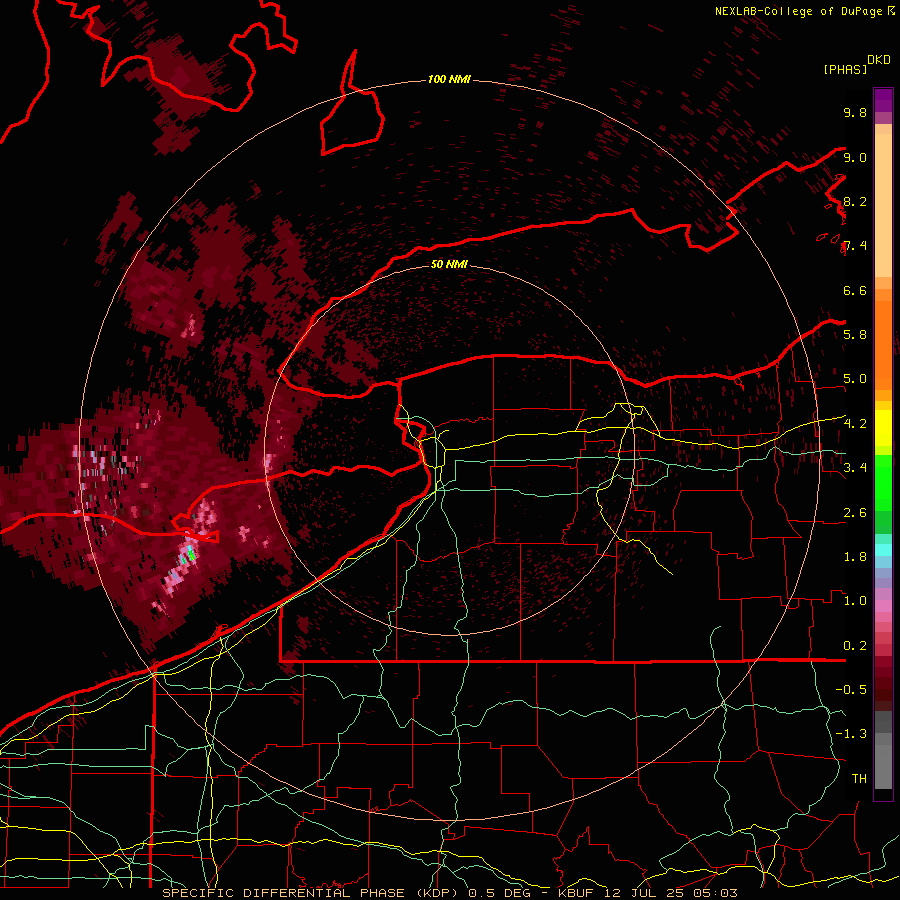The width and height of the screenshot is (900, 900).
Task: Click the [PHAS] label near the color scale
Action: [x=845, y=69]
